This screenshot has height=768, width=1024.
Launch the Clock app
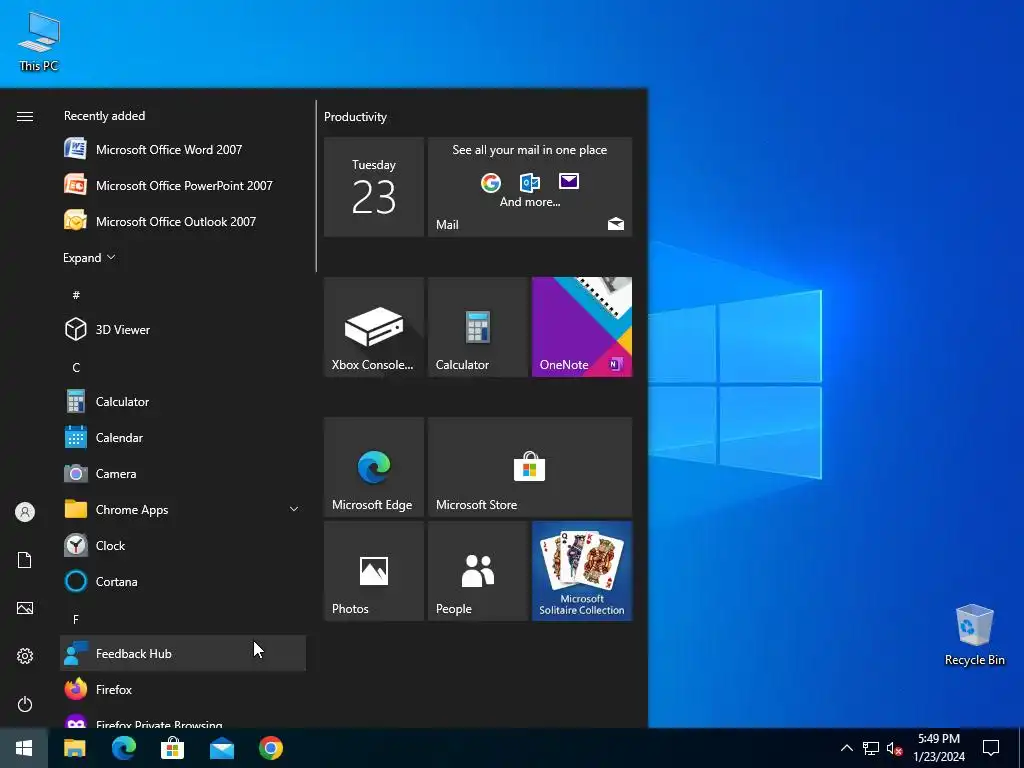coord(183,545)
